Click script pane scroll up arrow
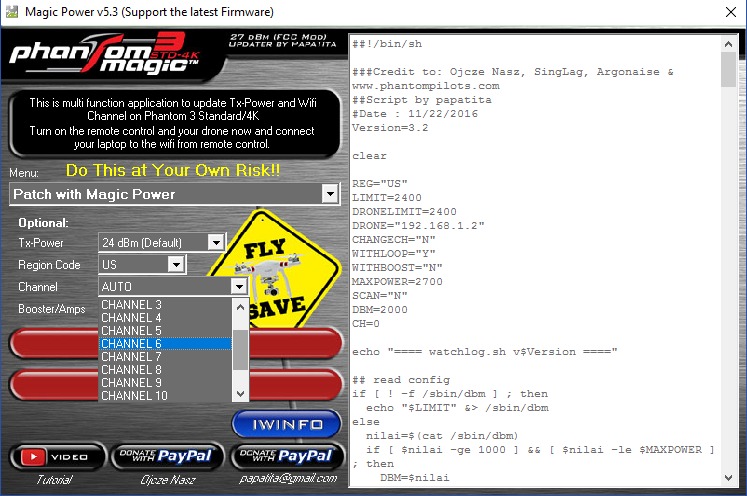 [x=728, y=44]
